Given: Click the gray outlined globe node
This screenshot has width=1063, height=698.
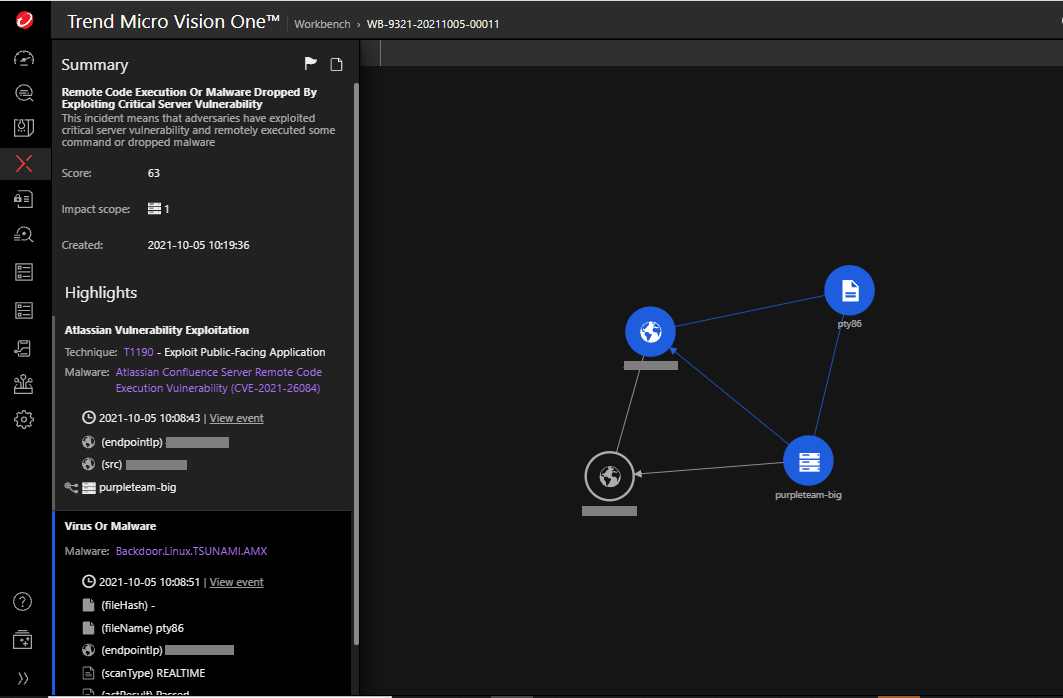Looking at the screenshot, I should click(x=609, y=476).
